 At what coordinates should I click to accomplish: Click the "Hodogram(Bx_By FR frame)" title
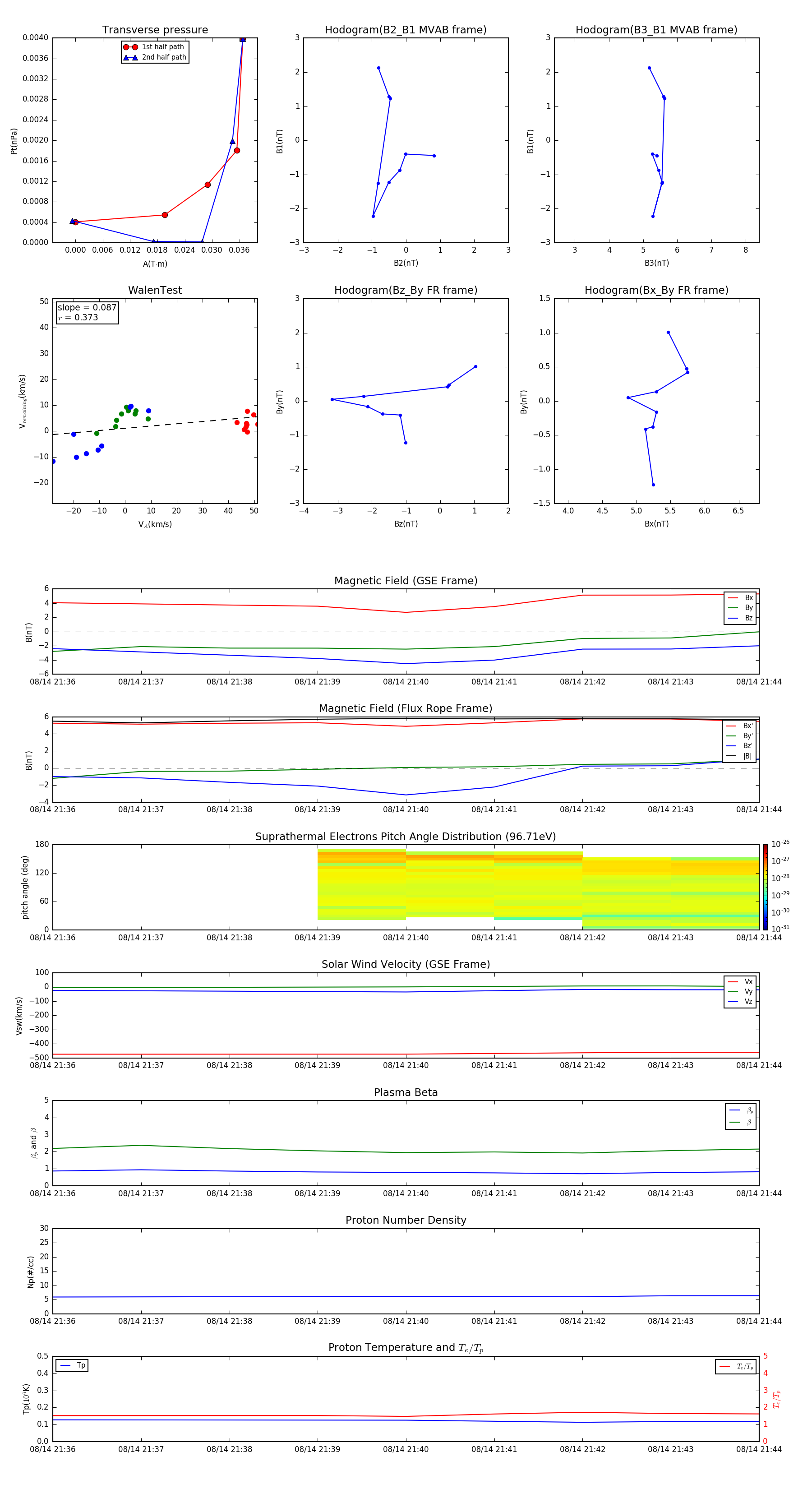(x=656, y=290)
